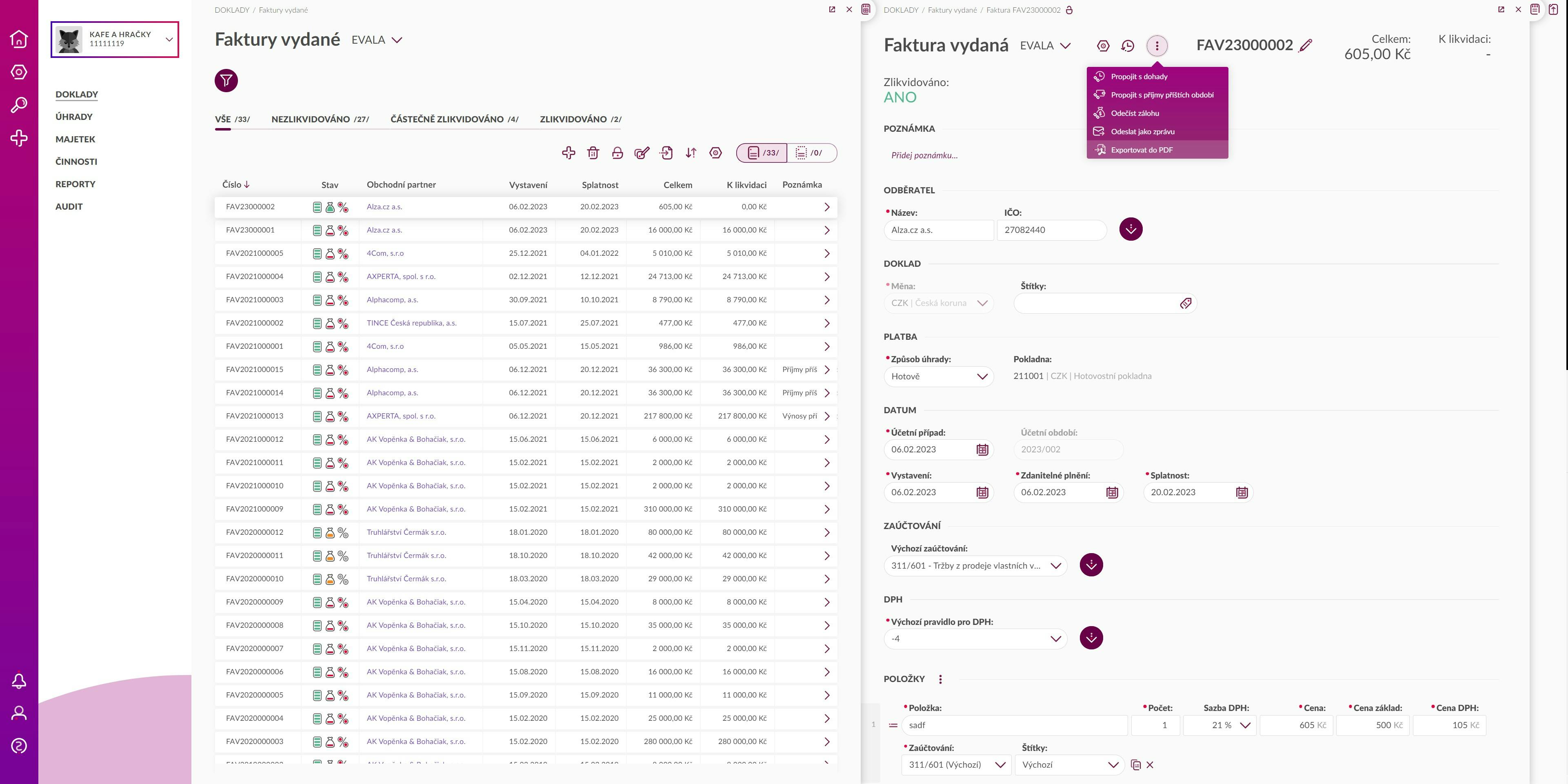Screen dimensions: 1568x784
Task: Open the help question mark icon
Action: coord(19,746)
